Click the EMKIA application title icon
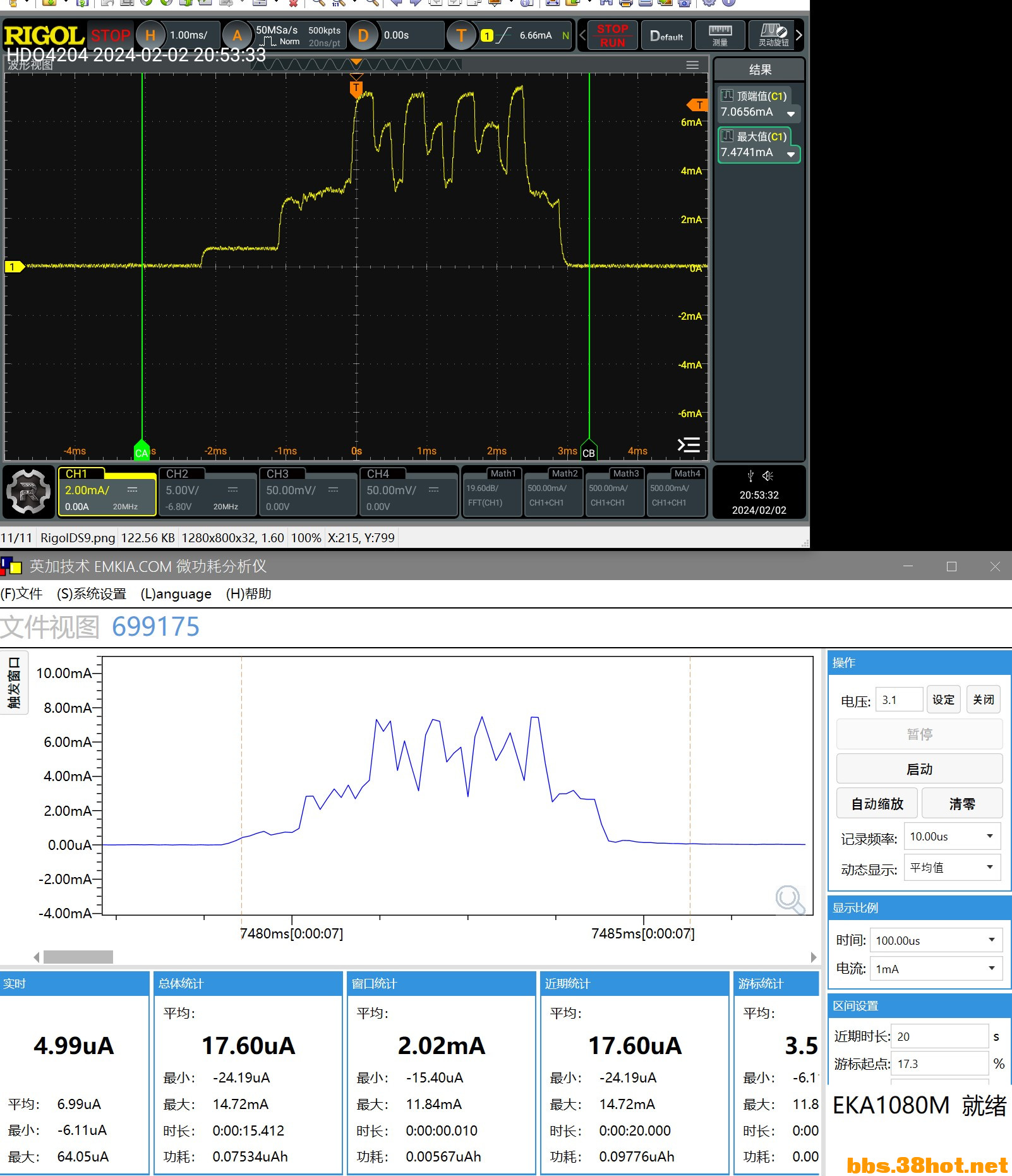This screenshot has height=1176, width=1012. (11, 566)
